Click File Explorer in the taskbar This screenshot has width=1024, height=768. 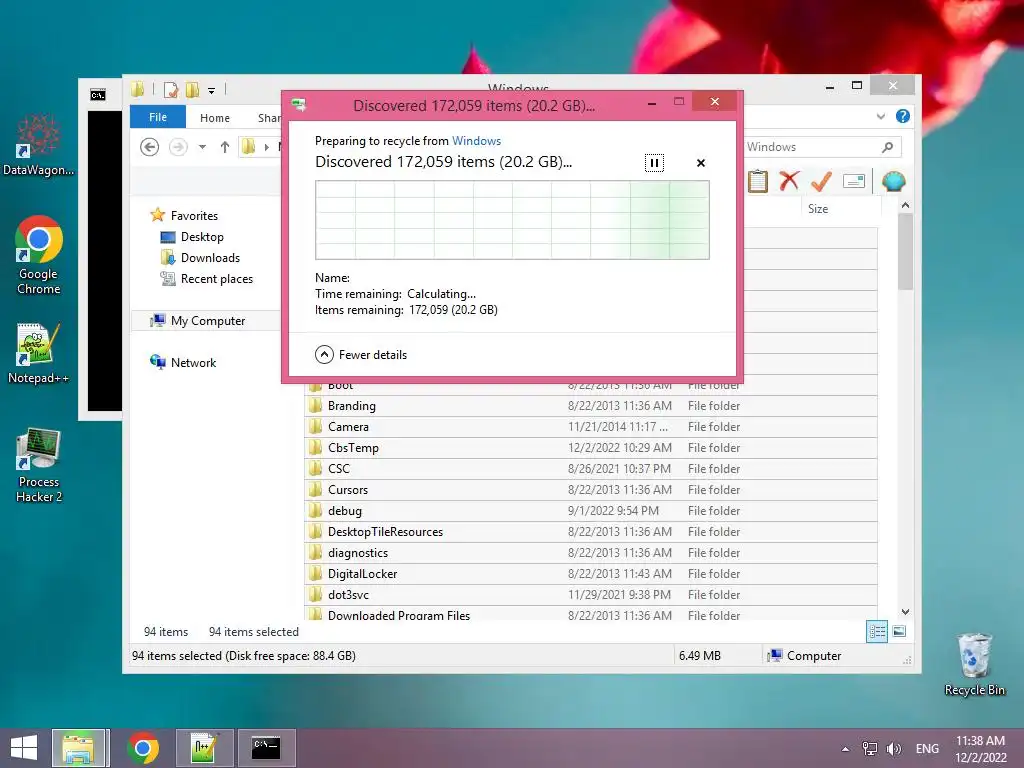[x=79, y=748]
